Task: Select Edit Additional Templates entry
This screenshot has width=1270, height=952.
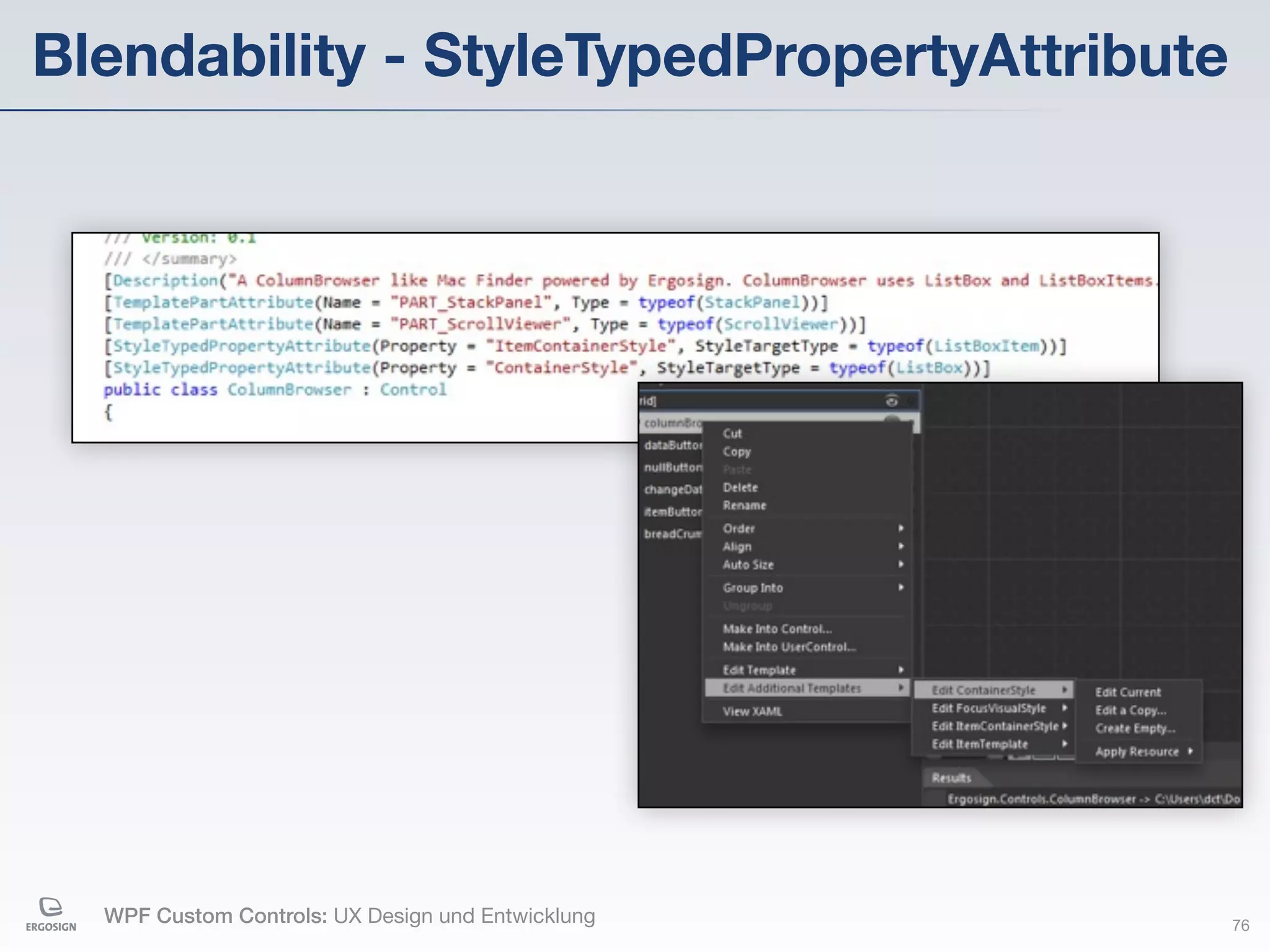Action: pos(807,688)
